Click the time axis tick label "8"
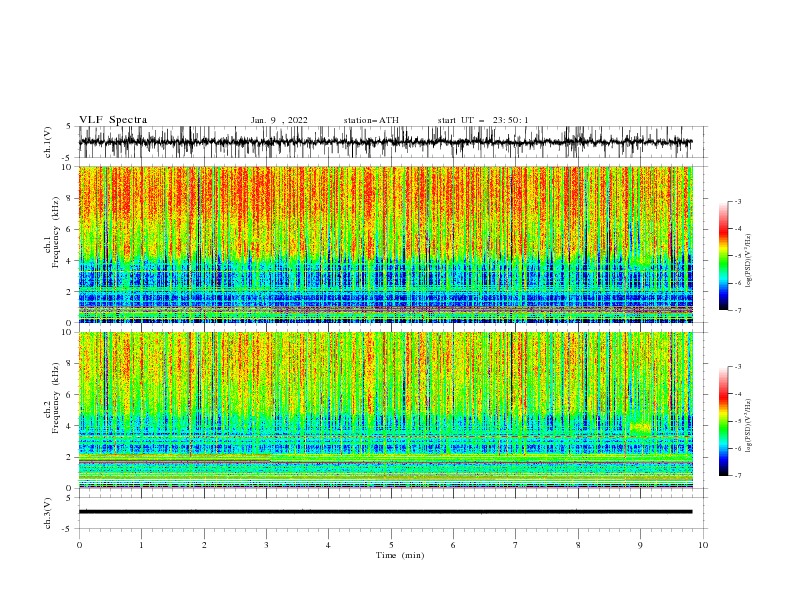792x612 pixels. (578, 545)
